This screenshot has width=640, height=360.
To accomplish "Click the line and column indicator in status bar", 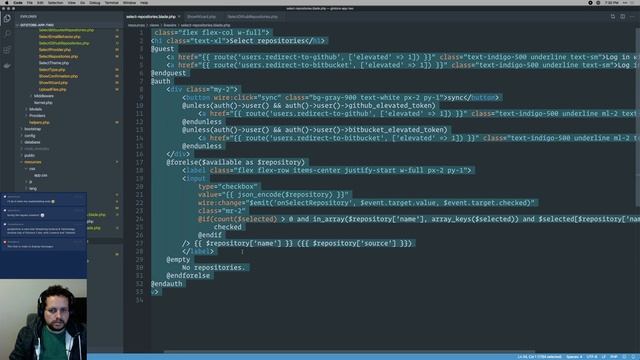I will (x=539, y=357).
